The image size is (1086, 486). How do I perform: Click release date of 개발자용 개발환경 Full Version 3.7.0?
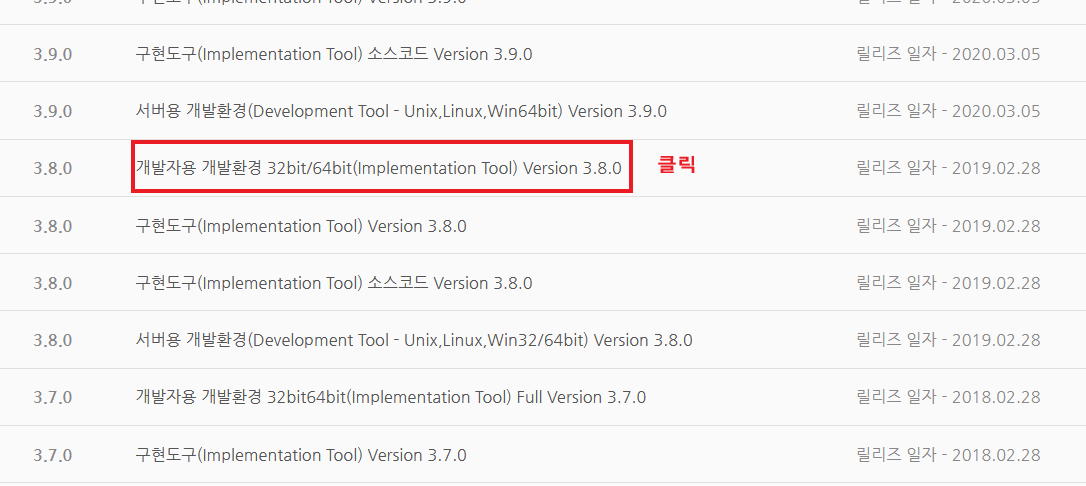pyautogui.click(x=948, y=397)
